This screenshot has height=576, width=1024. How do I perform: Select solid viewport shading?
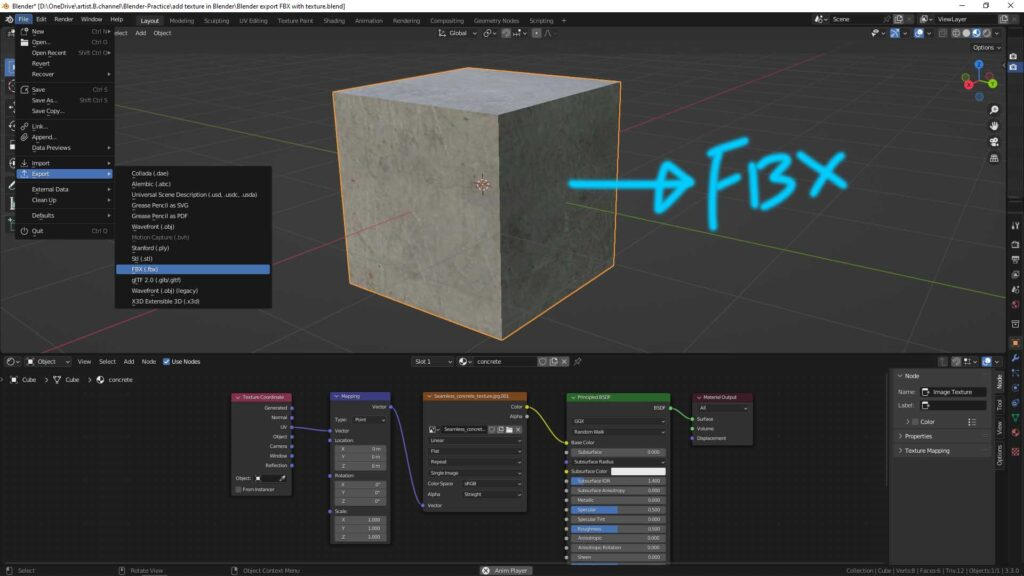coord(967,33)
